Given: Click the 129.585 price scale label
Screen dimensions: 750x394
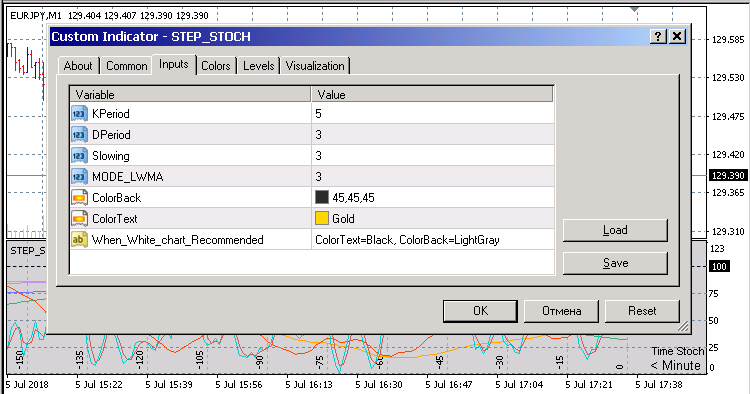Looking at the screenshot, I should (x=728, y=40).
